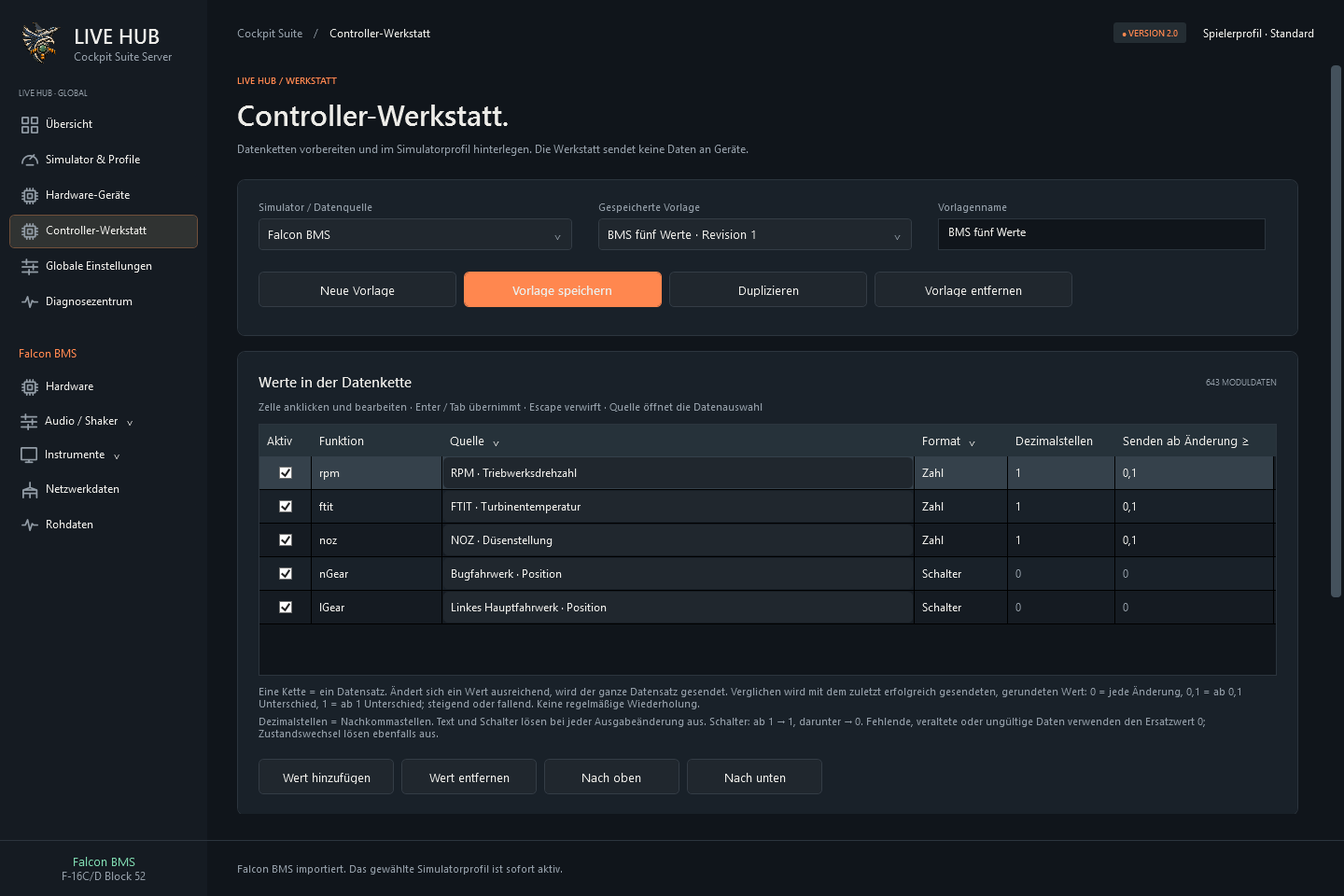
Task: Open the Gespeicherte Vorlage dropdown
Action: 755,234
